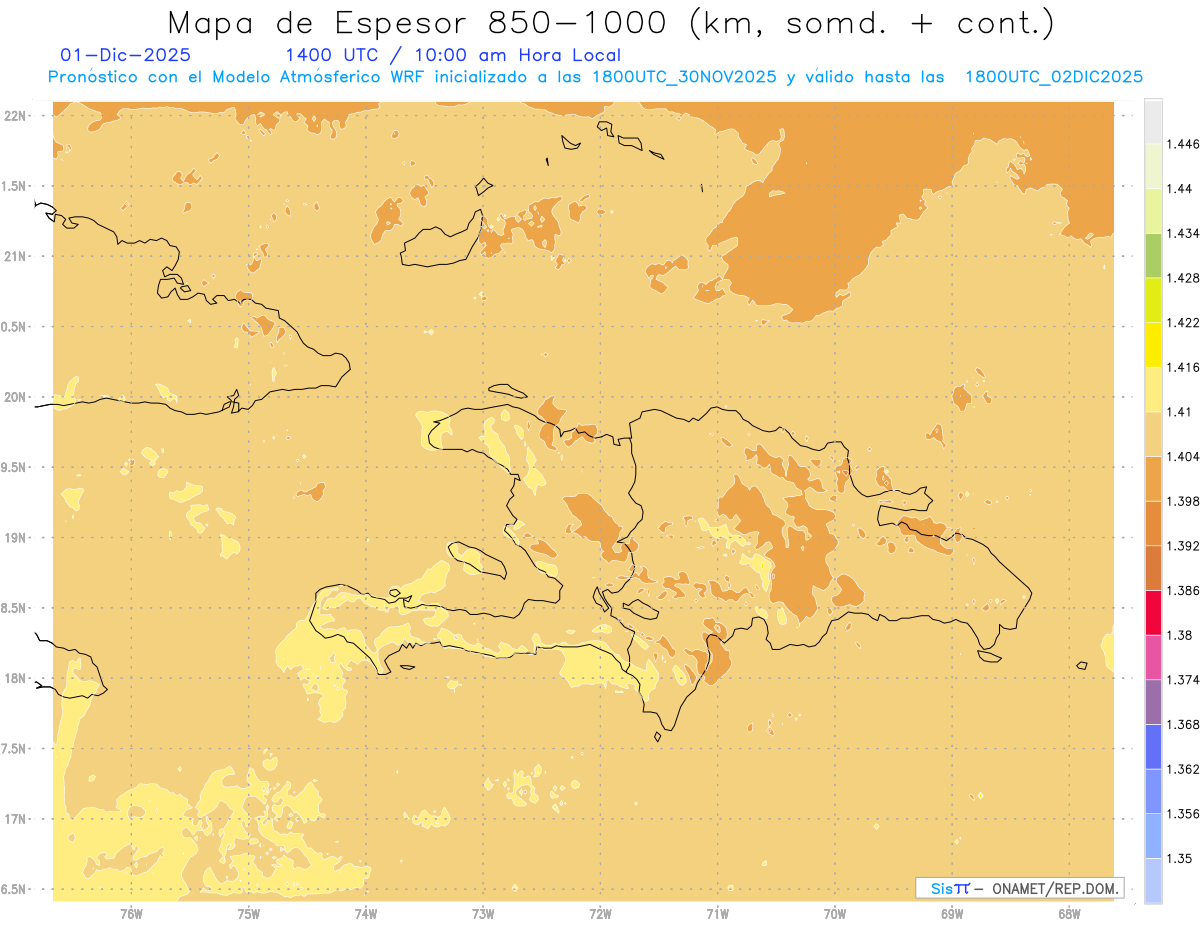Click the '1.398' colorbar value
Viewport: 1200px width, 927px height.
tap(1184, 501)
